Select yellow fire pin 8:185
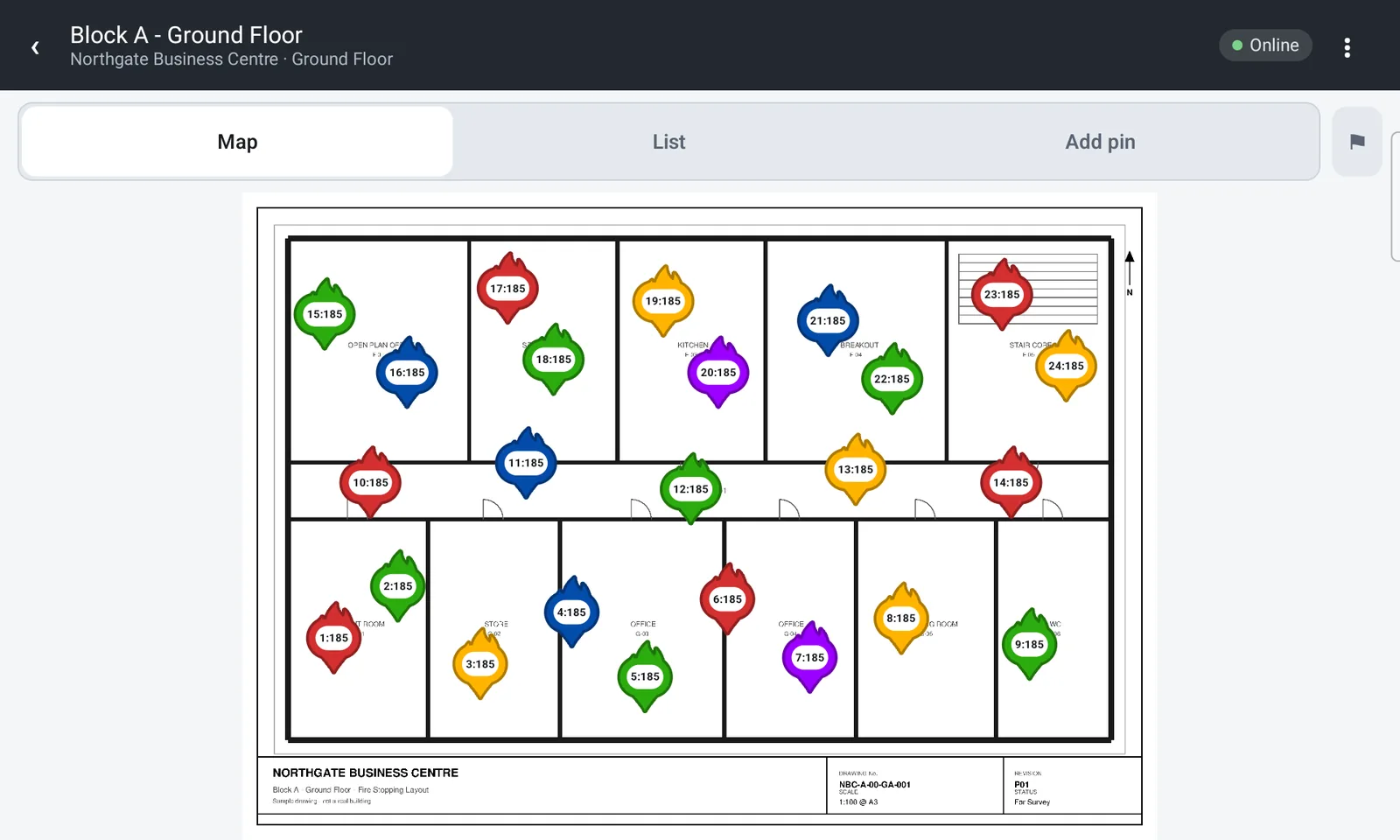 pyautogui.click(x=901, y=619)
